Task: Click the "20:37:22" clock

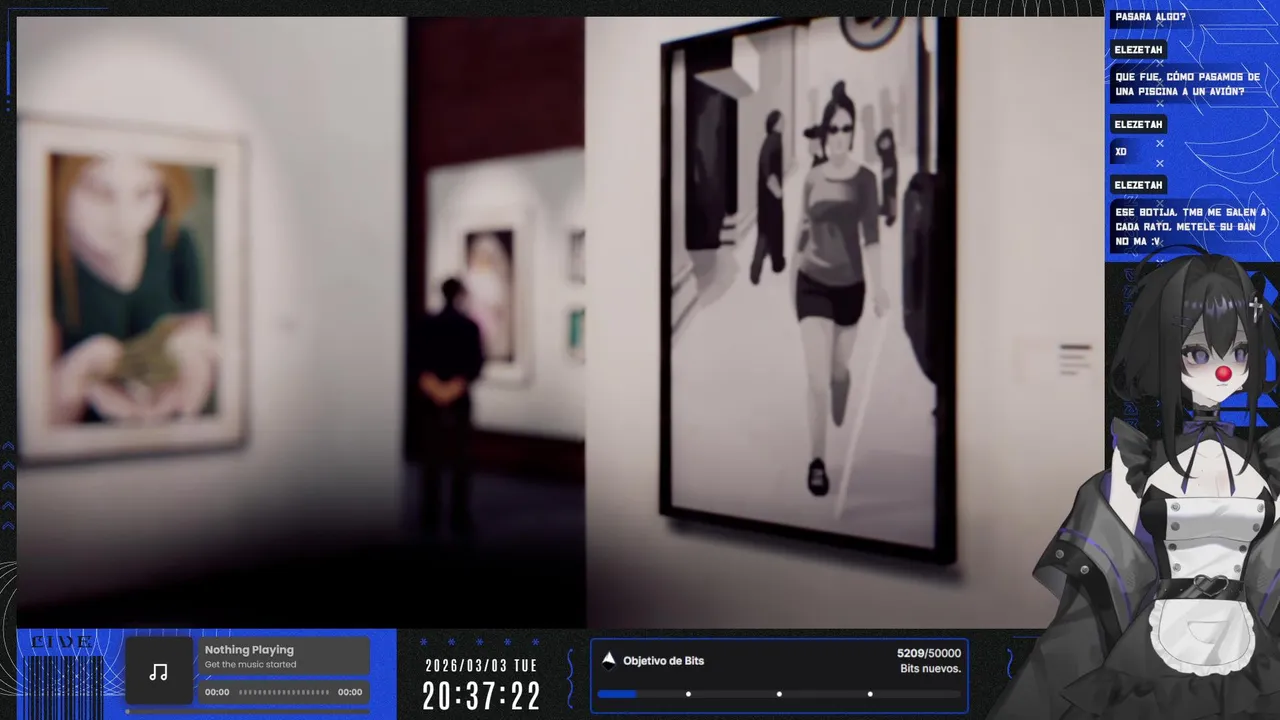Action: (481, 696)
